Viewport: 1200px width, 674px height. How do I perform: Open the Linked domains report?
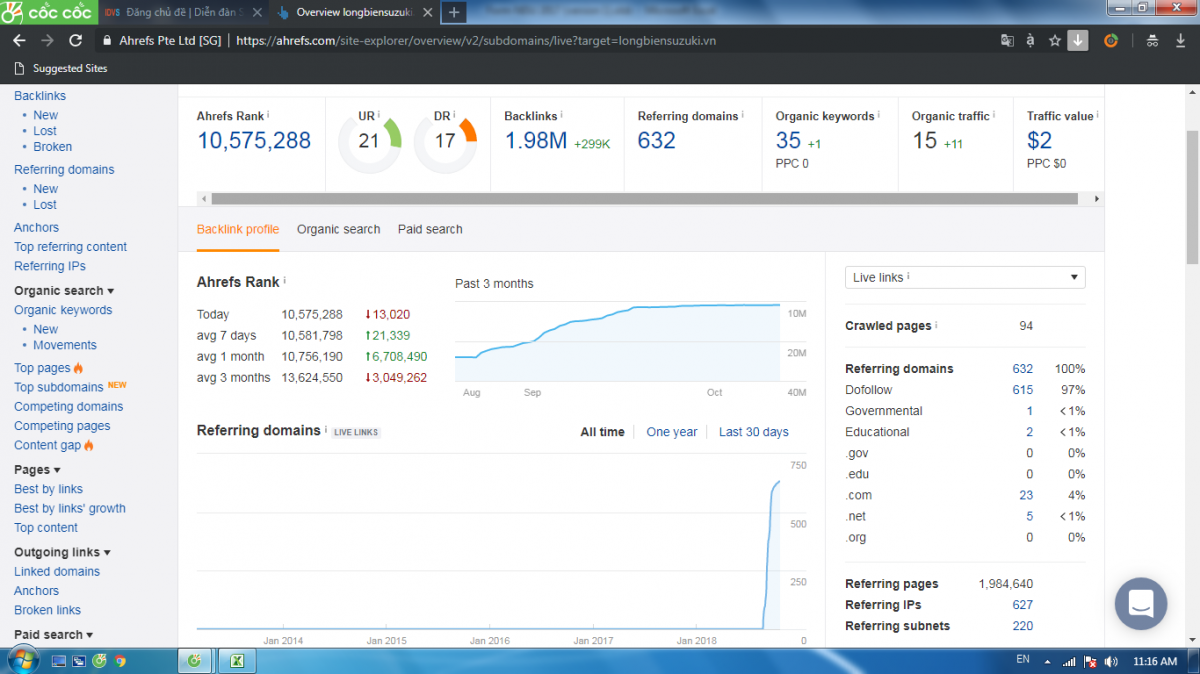(57, 572)
